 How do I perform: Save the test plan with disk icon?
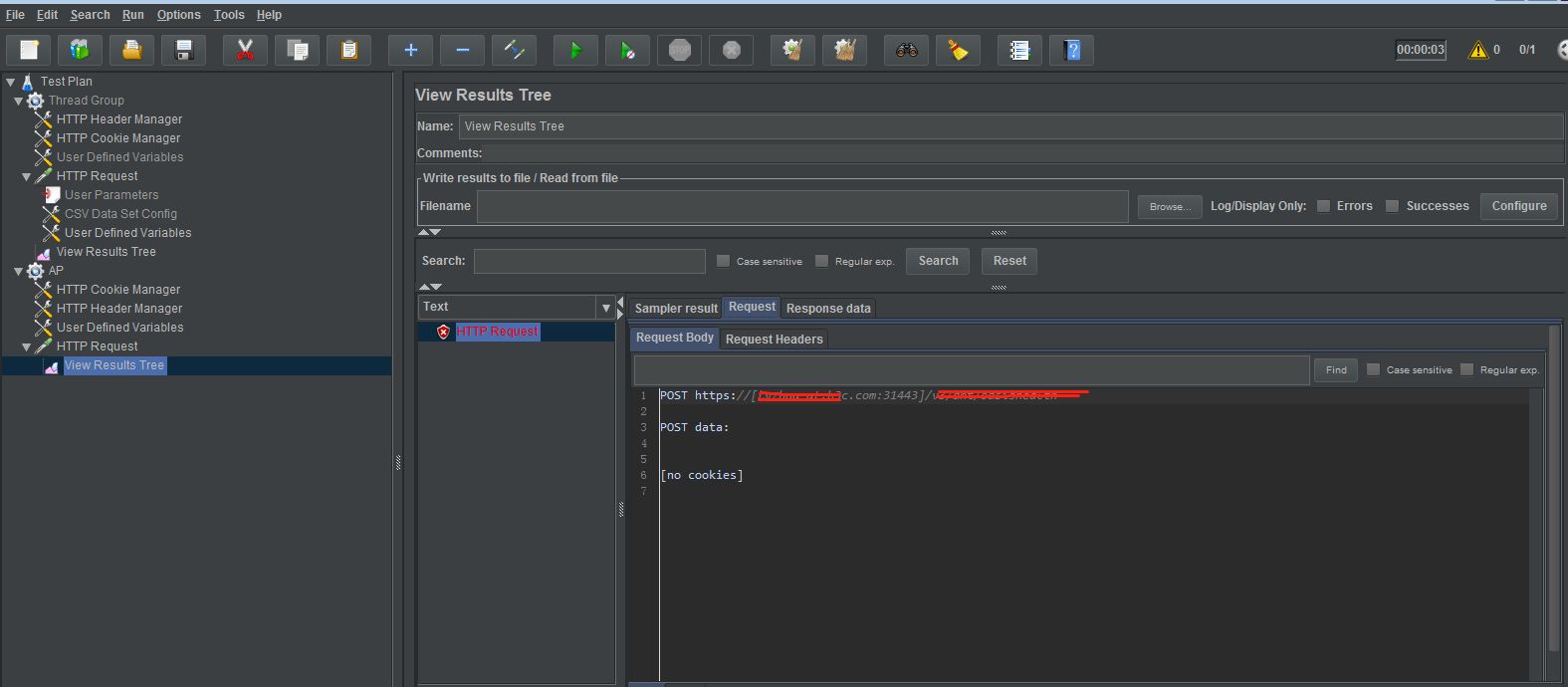tap(183, 50)
